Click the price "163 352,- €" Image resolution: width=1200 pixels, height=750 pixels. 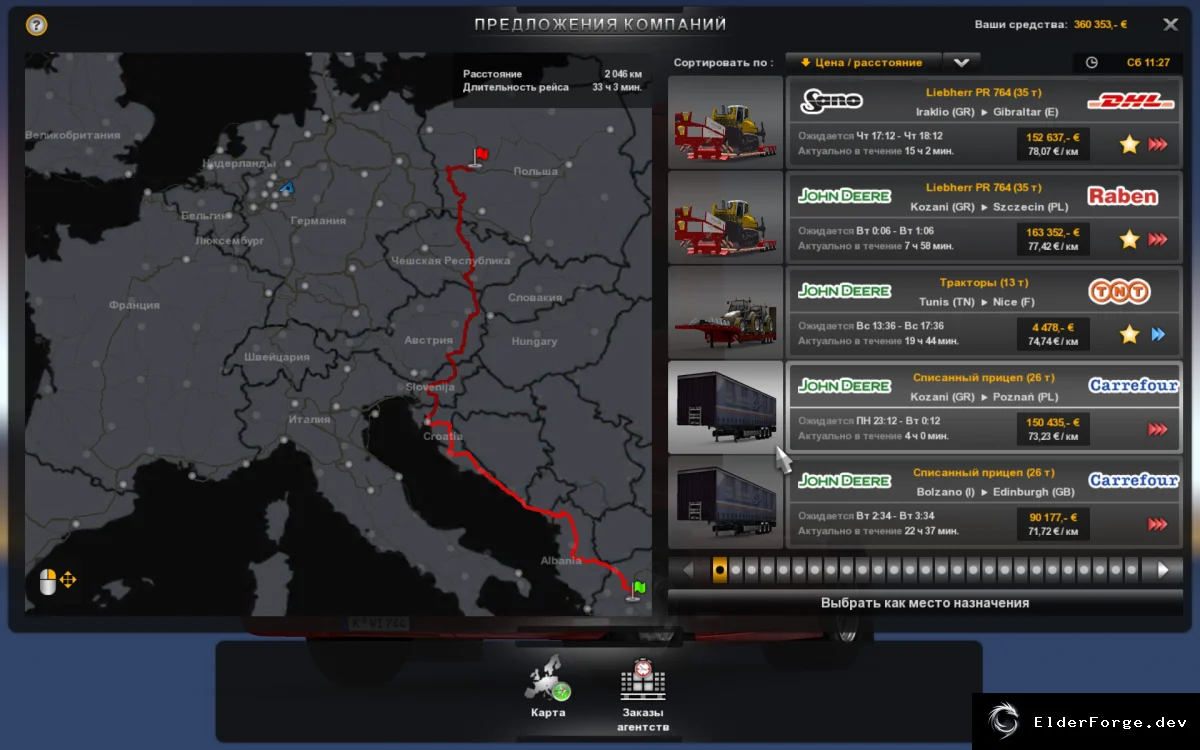tap(1053, 232)
